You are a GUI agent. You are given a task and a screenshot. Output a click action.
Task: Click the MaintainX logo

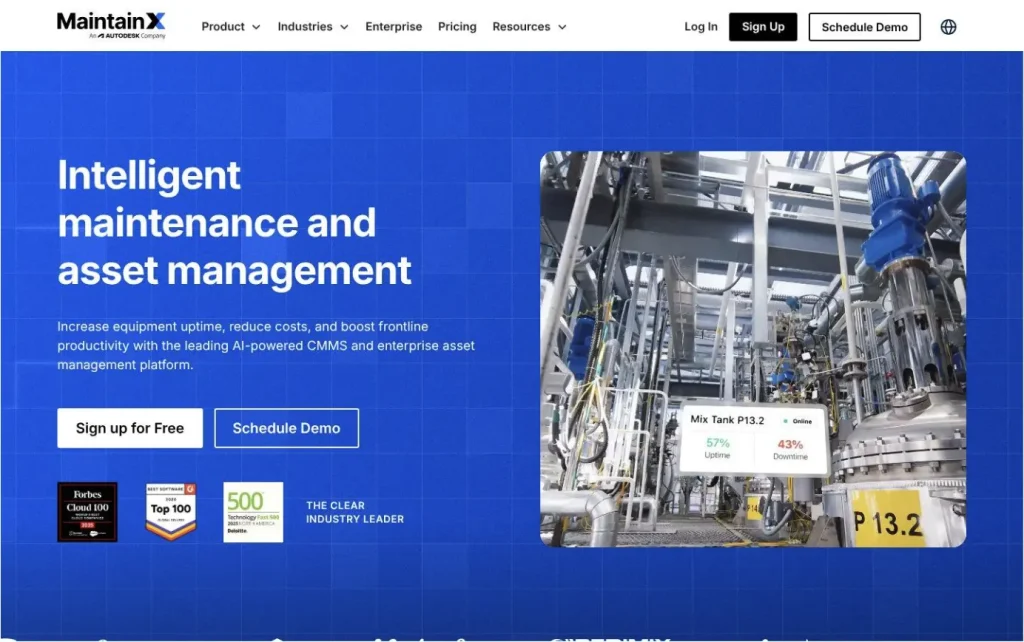point(111,25)
